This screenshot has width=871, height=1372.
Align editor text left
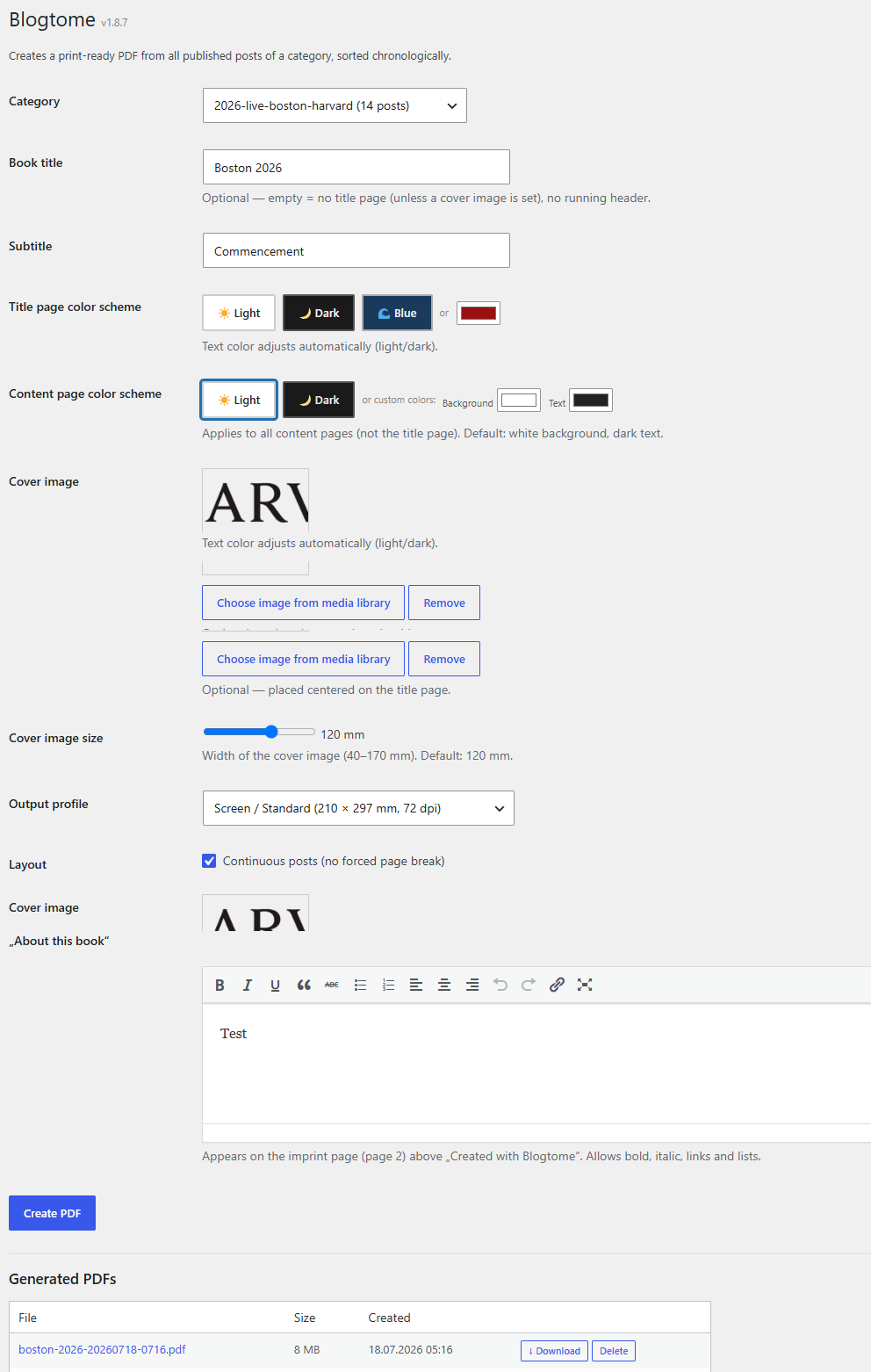[416, 985]
